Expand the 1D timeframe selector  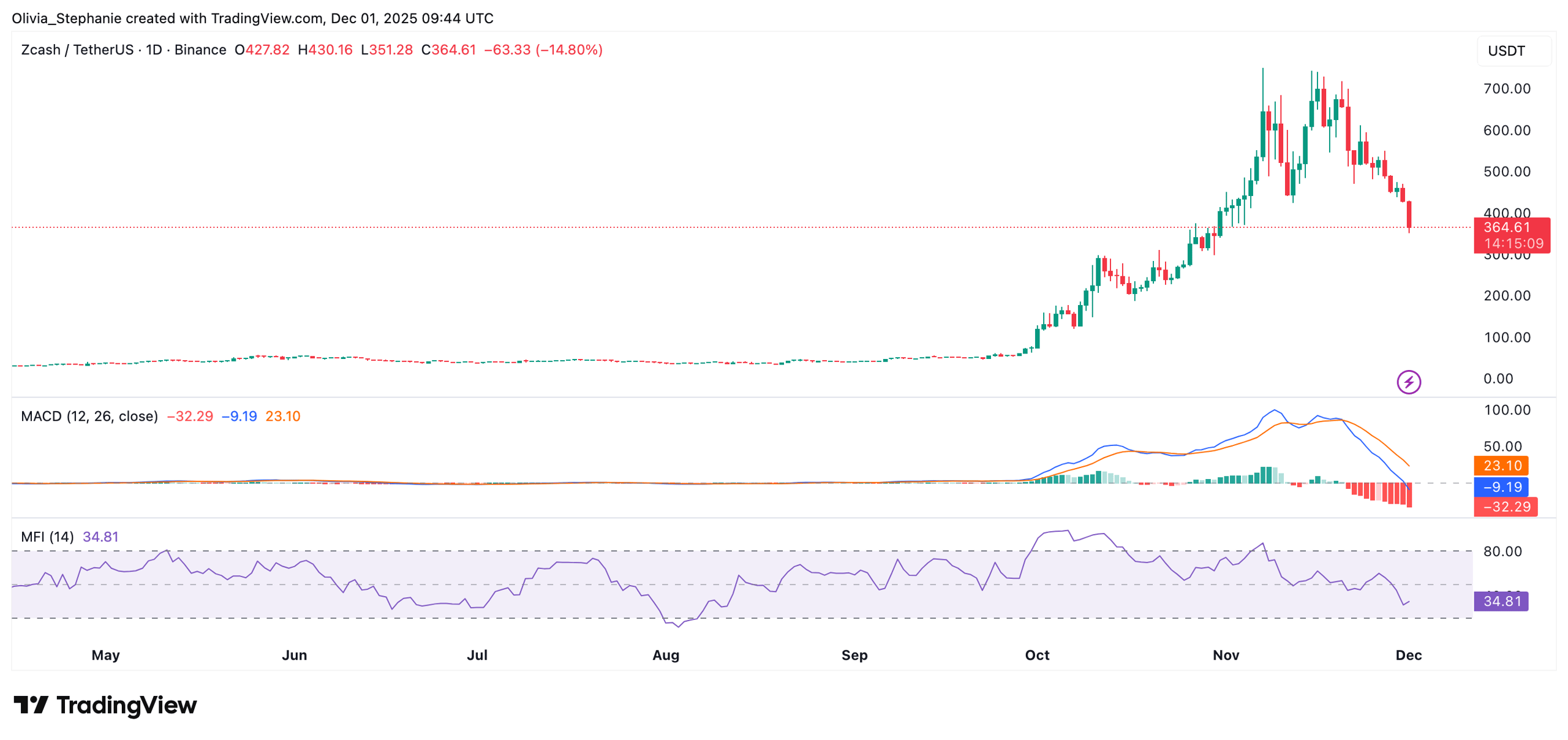[154, 50]
